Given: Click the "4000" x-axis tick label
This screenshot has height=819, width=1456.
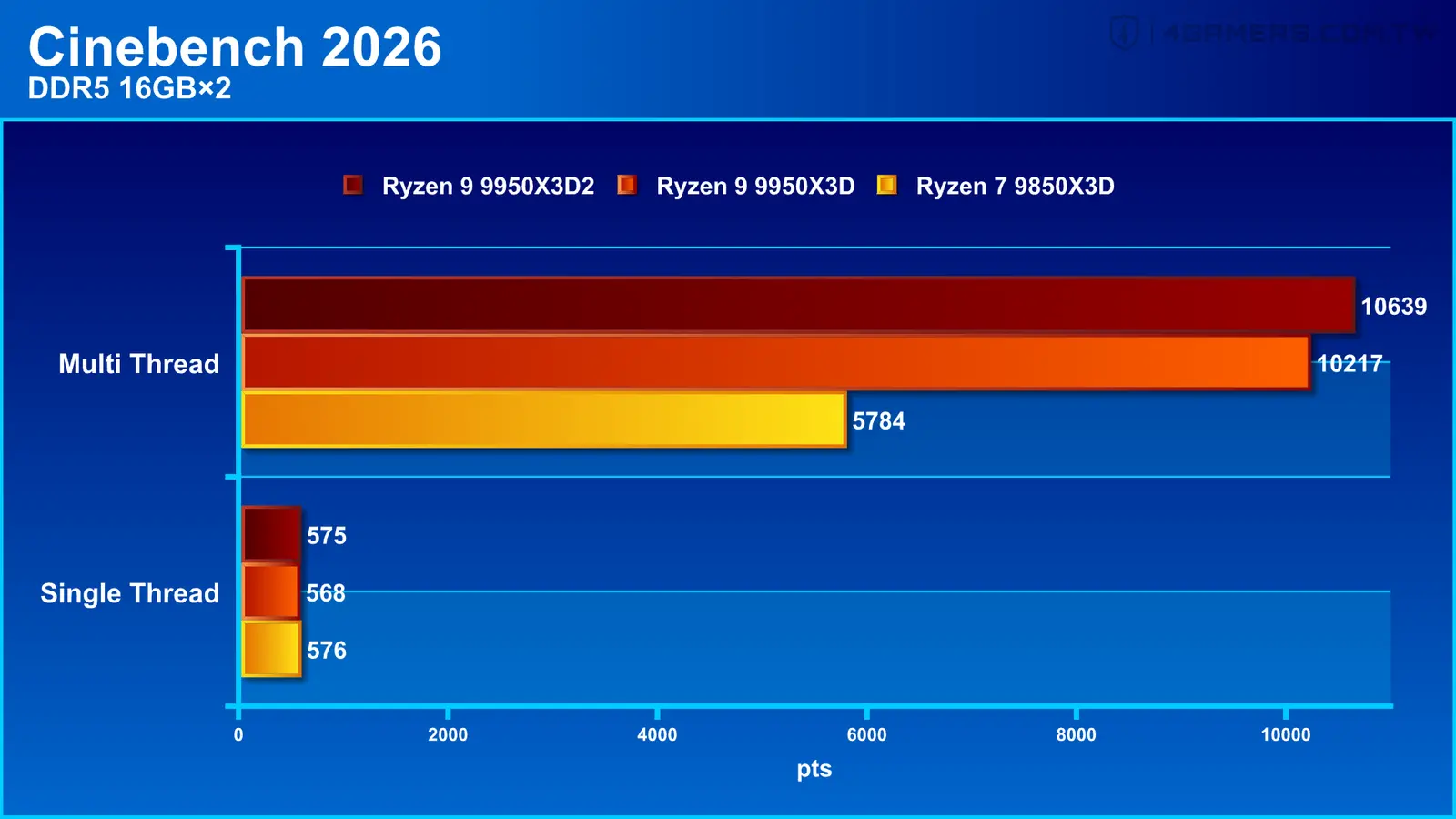Looking at the screenshot, I should click(657, 734).
